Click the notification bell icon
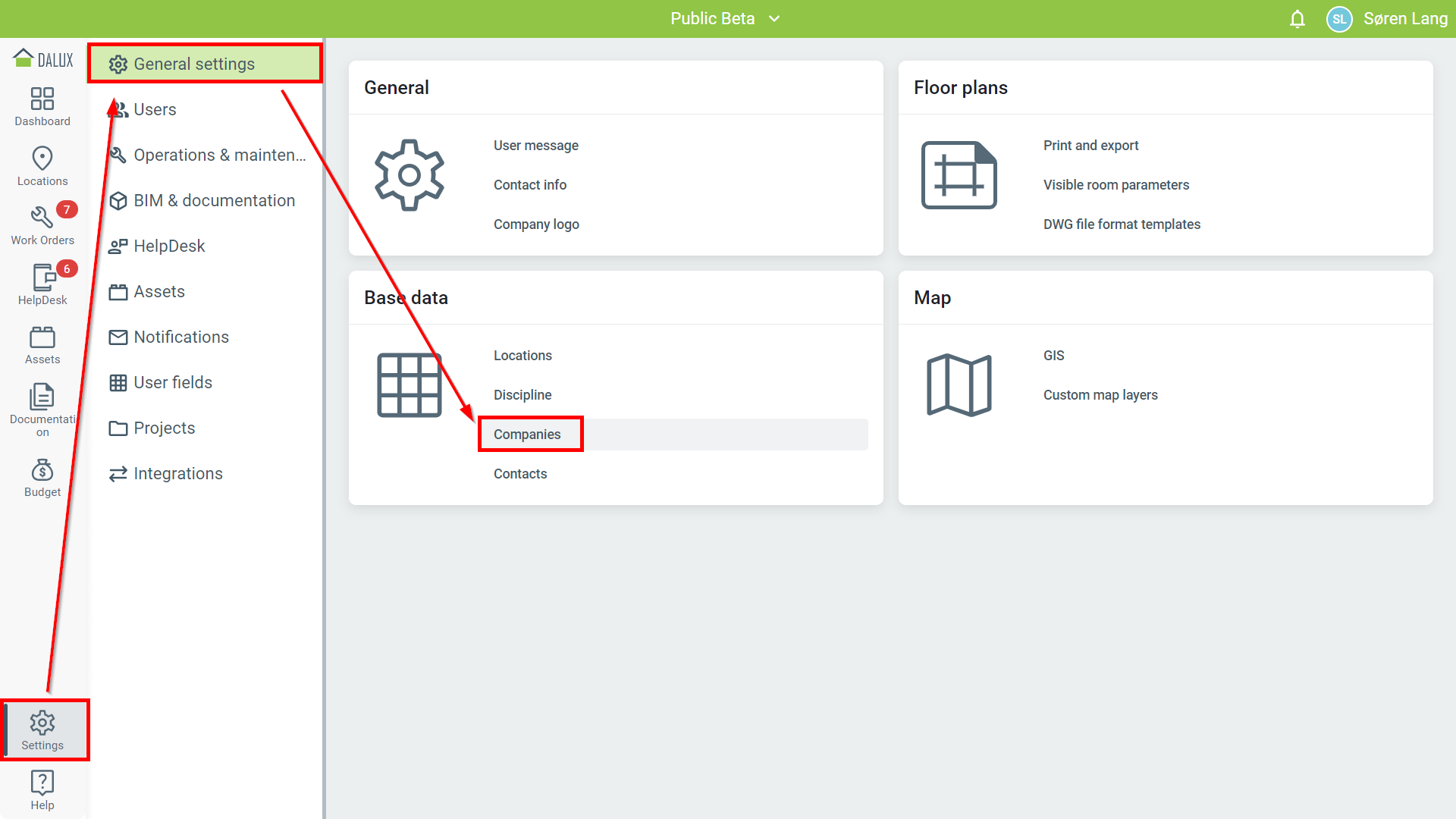The image size is (1456, 819). point(1298,19)
